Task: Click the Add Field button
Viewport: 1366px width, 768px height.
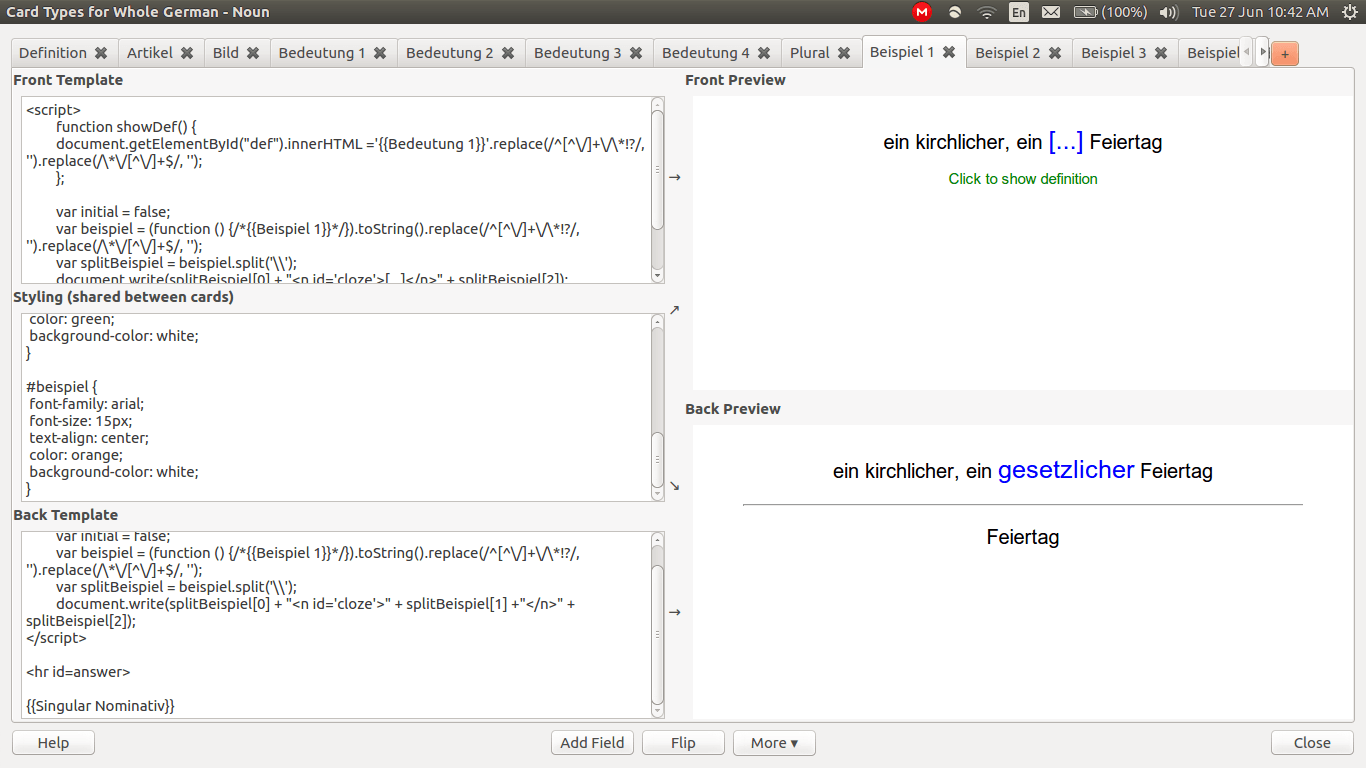Action: click(592, 743)
